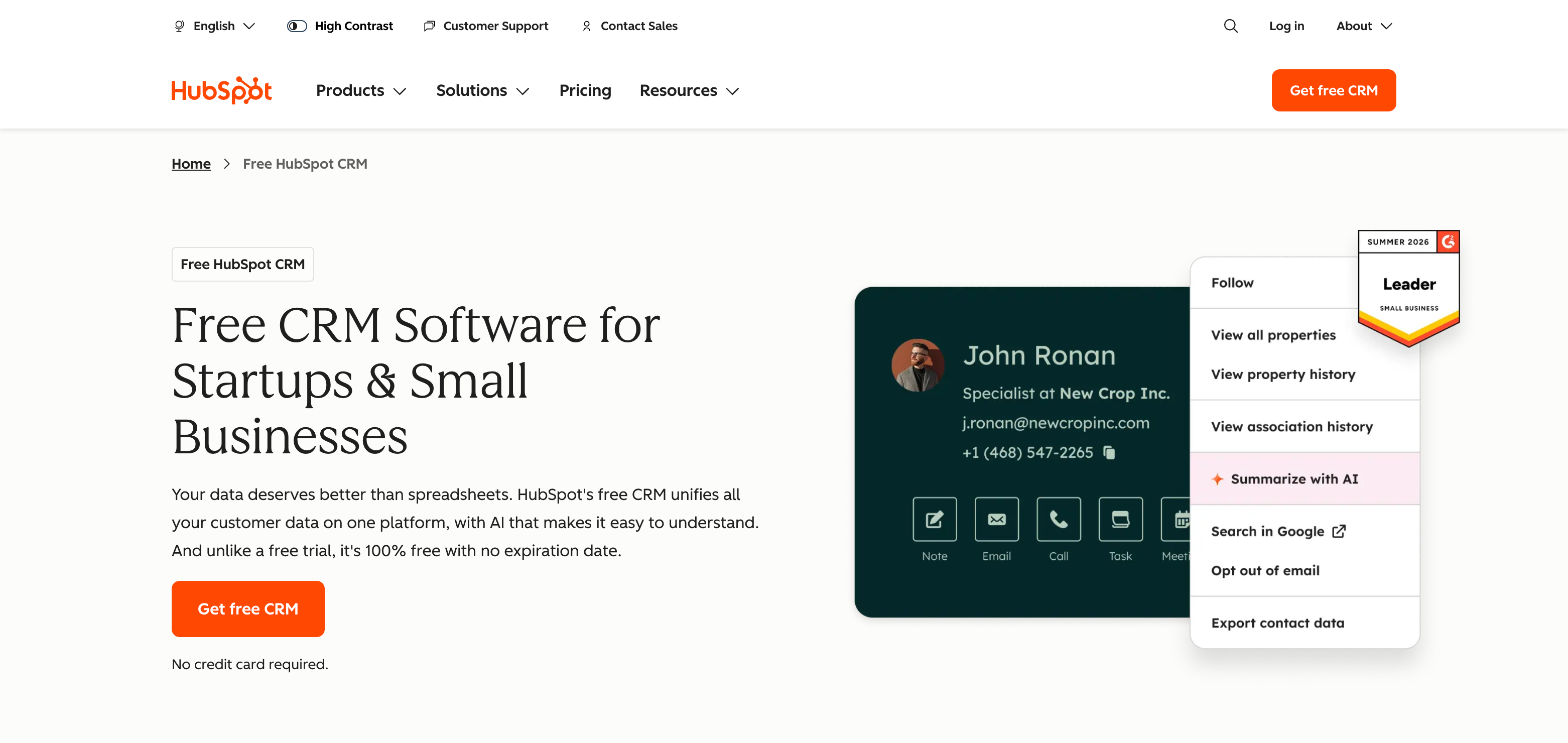This screenshot has height=743, width=1568.
Task: Click John Ronan's profile photo
Action: (918, 365)
